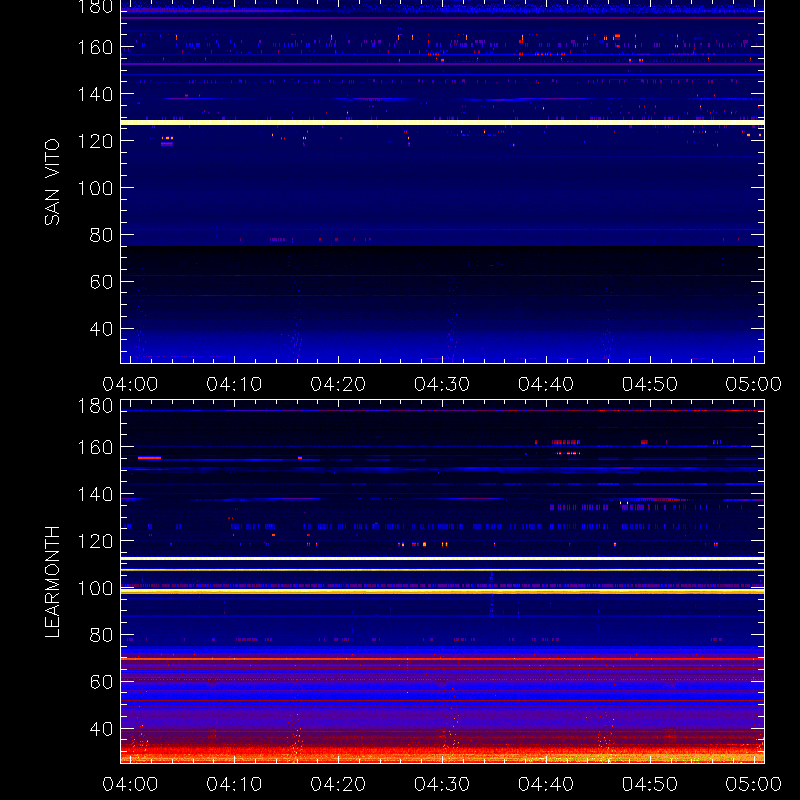This screenshot has width=800, height=800.
Task: Click the 04:10 time label under the San Vito plot
Action: coord(234,384)
